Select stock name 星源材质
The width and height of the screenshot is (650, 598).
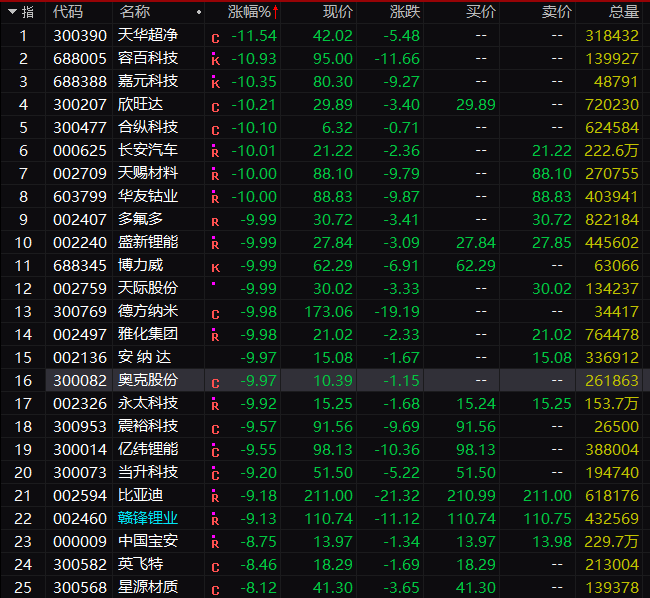click(x=148, y=587)
